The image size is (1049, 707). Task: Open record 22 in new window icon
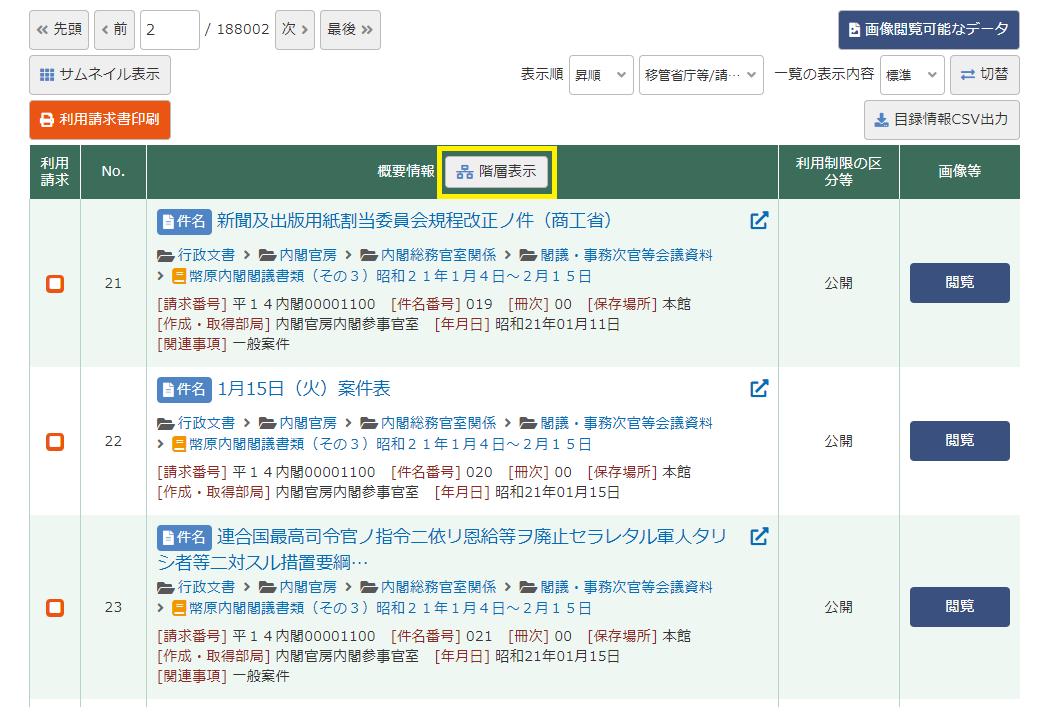pos(759,389)
